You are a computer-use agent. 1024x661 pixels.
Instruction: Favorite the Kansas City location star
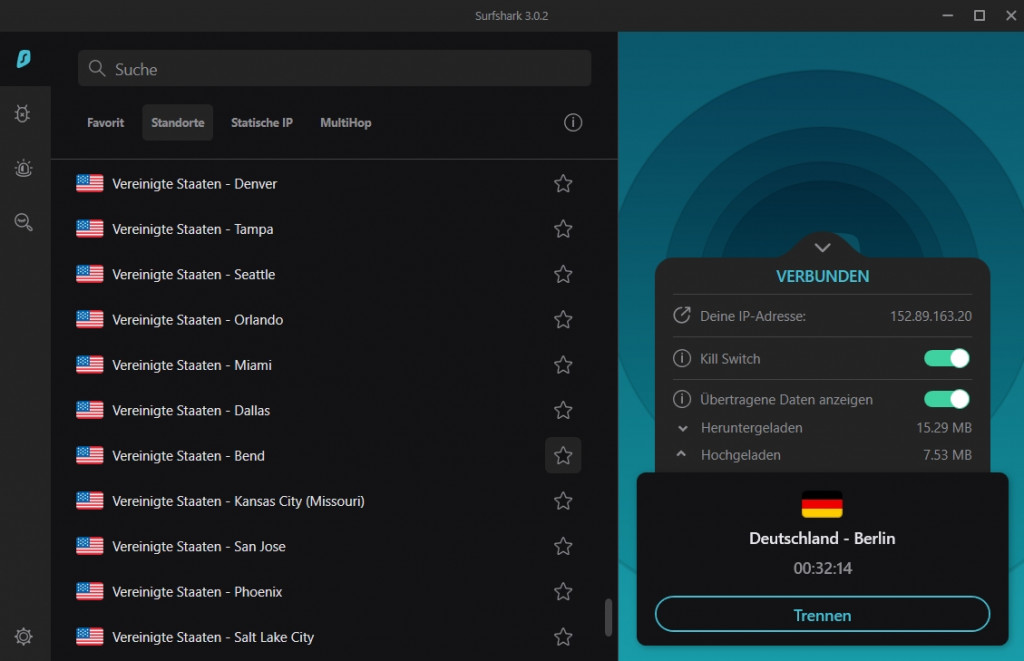point(563,501)
